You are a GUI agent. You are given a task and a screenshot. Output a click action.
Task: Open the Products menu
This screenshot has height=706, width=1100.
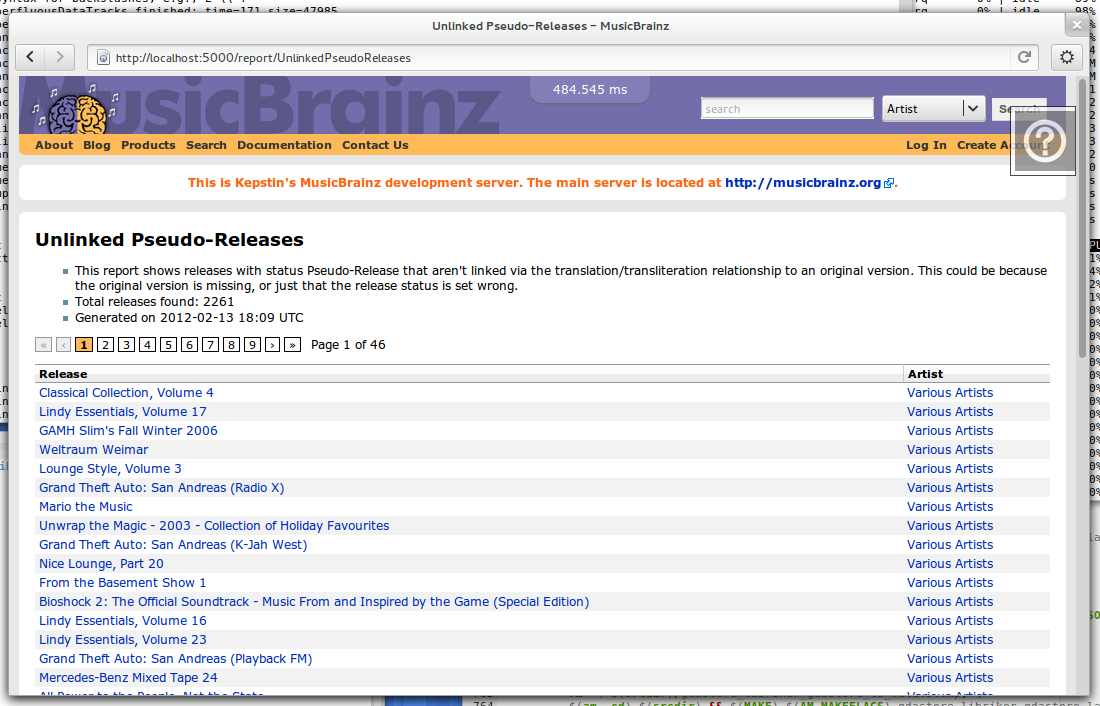tap(148, 145)
